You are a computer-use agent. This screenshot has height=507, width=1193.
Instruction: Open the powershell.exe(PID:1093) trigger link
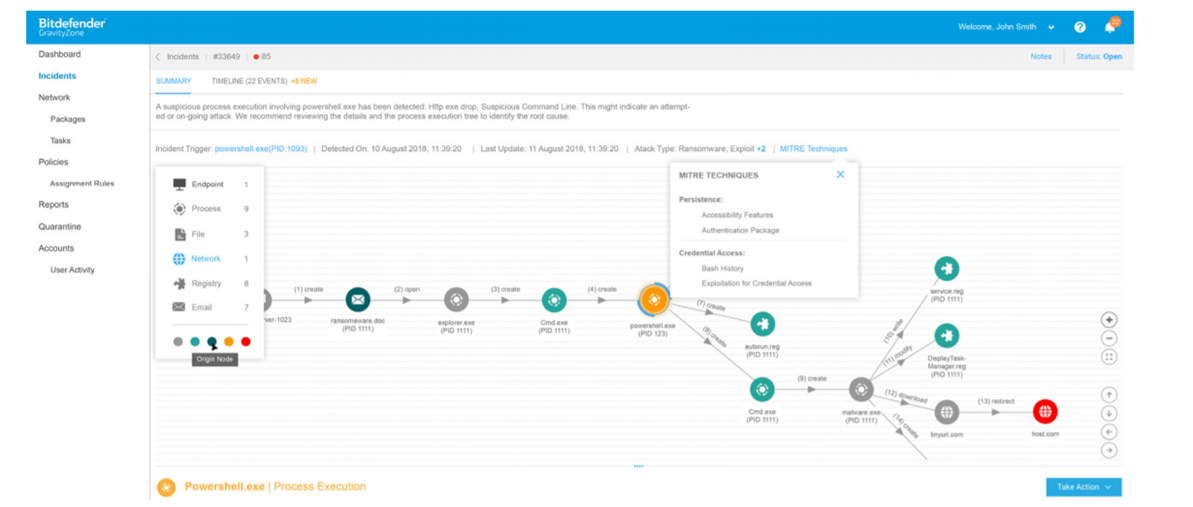pyautogui.click(x=261, y=149)
